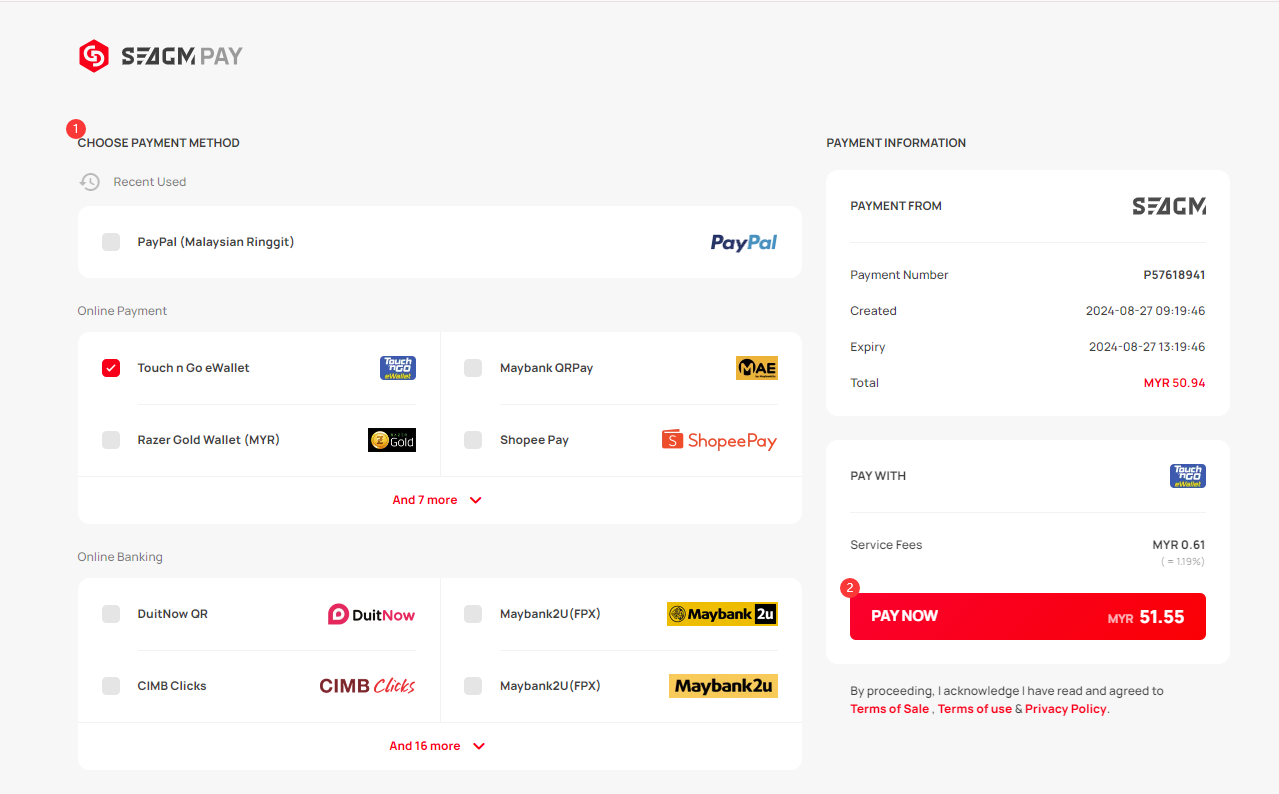Click the Maybank QRPay label
The width and height of the screenshot is (1279, 794).
pyautogui.click(x=547, y=368)
